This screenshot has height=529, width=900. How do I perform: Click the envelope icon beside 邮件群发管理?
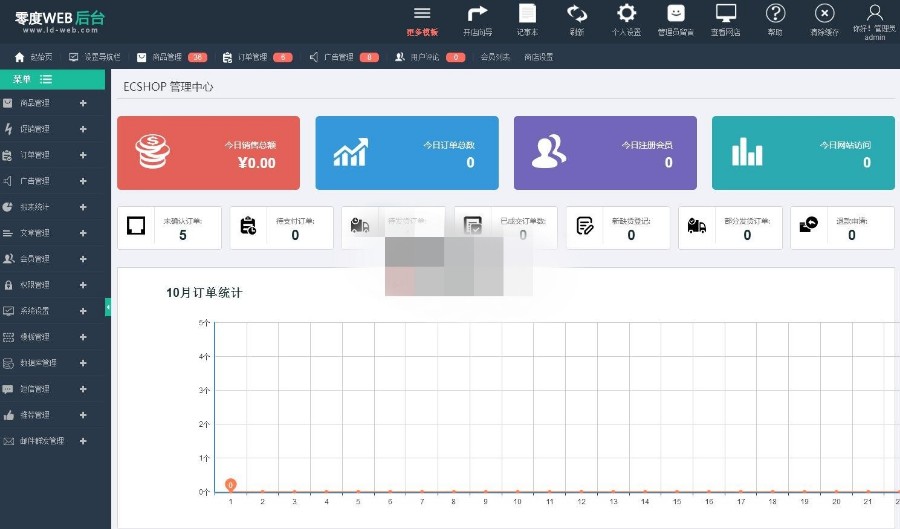pos(8,441)
